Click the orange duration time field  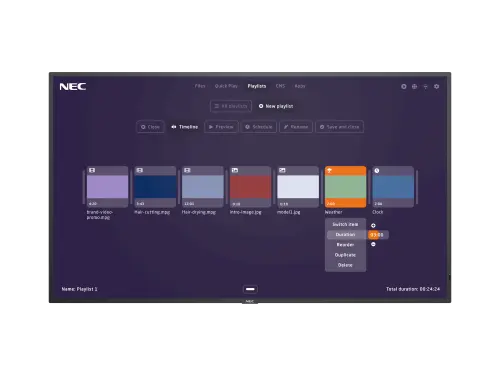(x=377, y=235)
